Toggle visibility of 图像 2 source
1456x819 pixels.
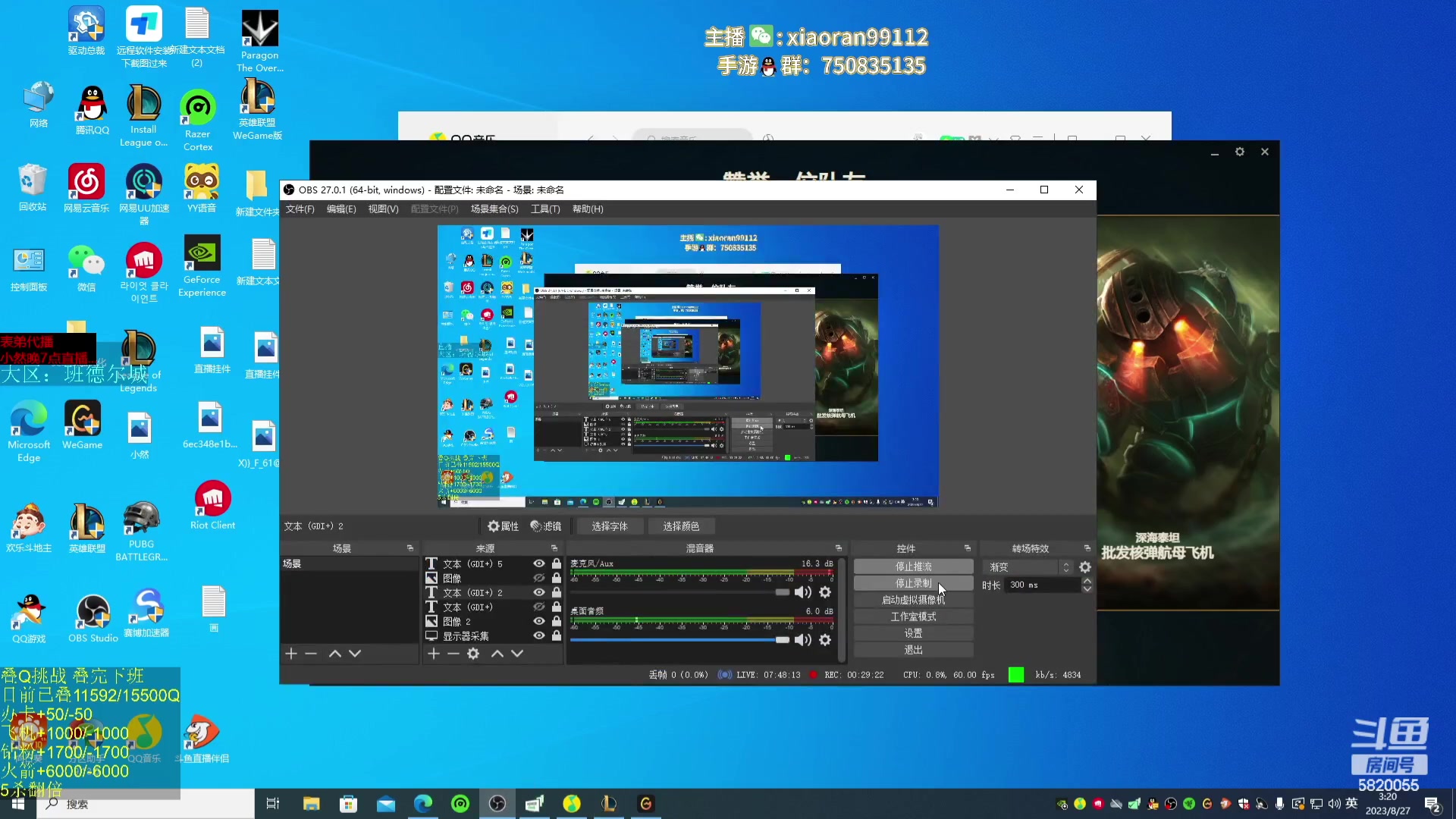pyautogui.click(x=539, y=621)
